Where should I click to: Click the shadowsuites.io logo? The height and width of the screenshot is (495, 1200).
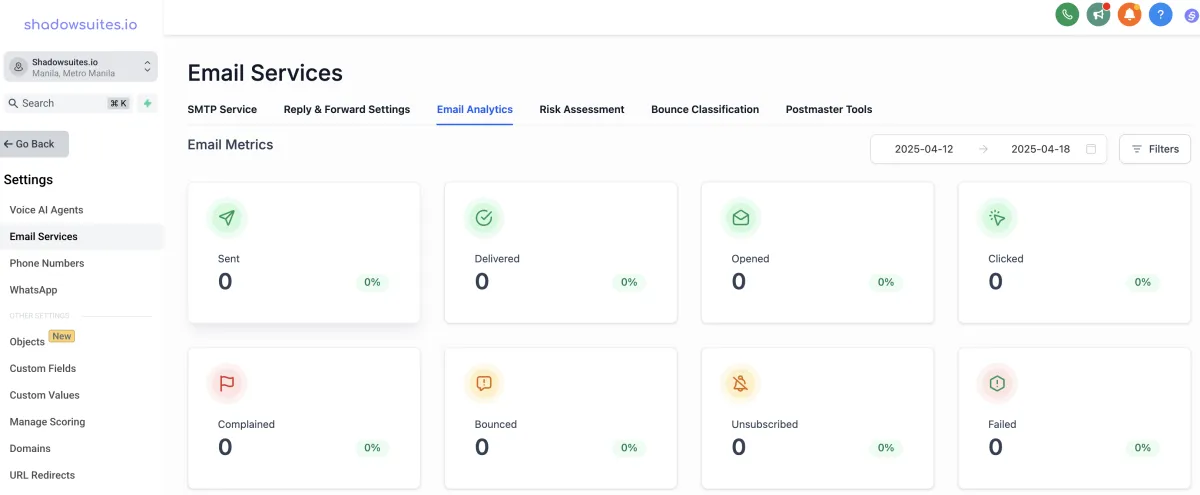(81, 24)
